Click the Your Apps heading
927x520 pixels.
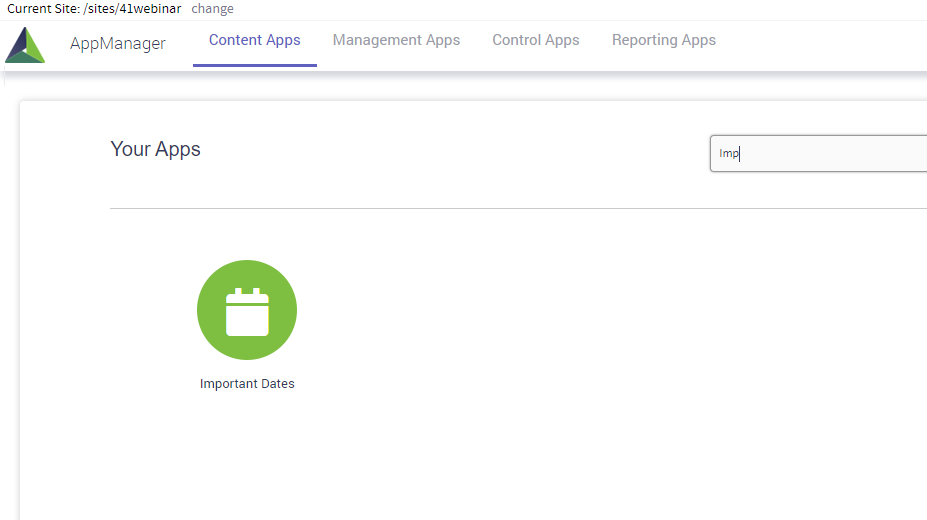pos(155,149)
